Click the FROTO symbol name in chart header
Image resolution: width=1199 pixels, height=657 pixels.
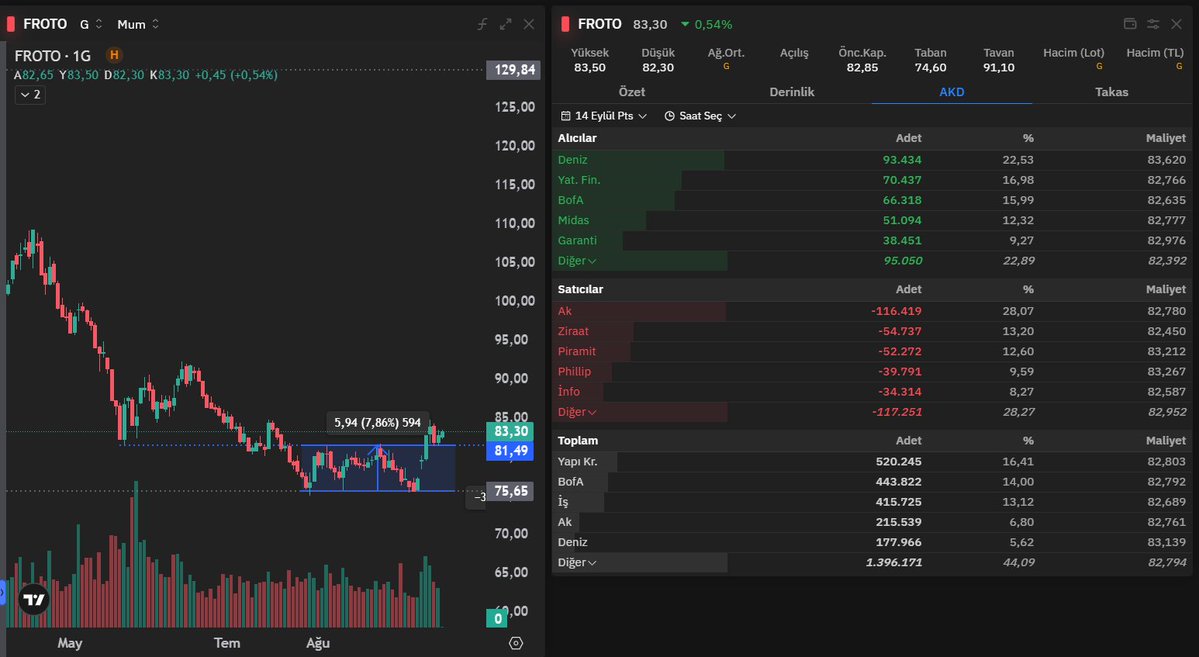point(45,24)
